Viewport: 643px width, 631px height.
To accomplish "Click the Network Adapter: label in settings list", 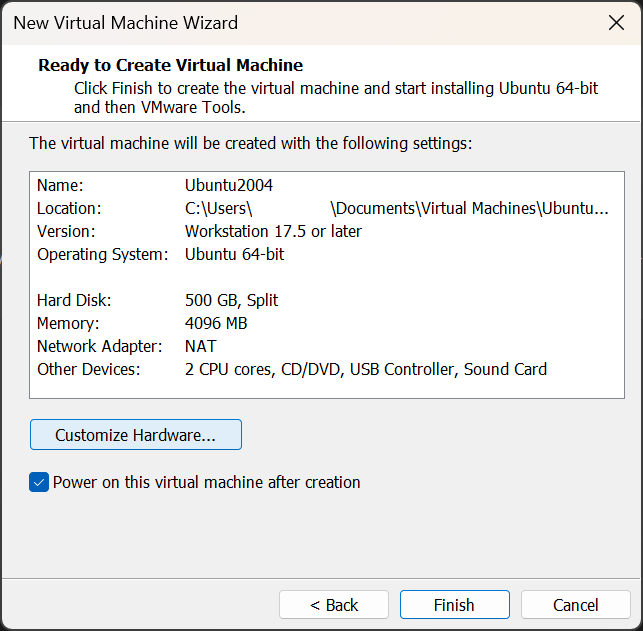I will 99,346.
